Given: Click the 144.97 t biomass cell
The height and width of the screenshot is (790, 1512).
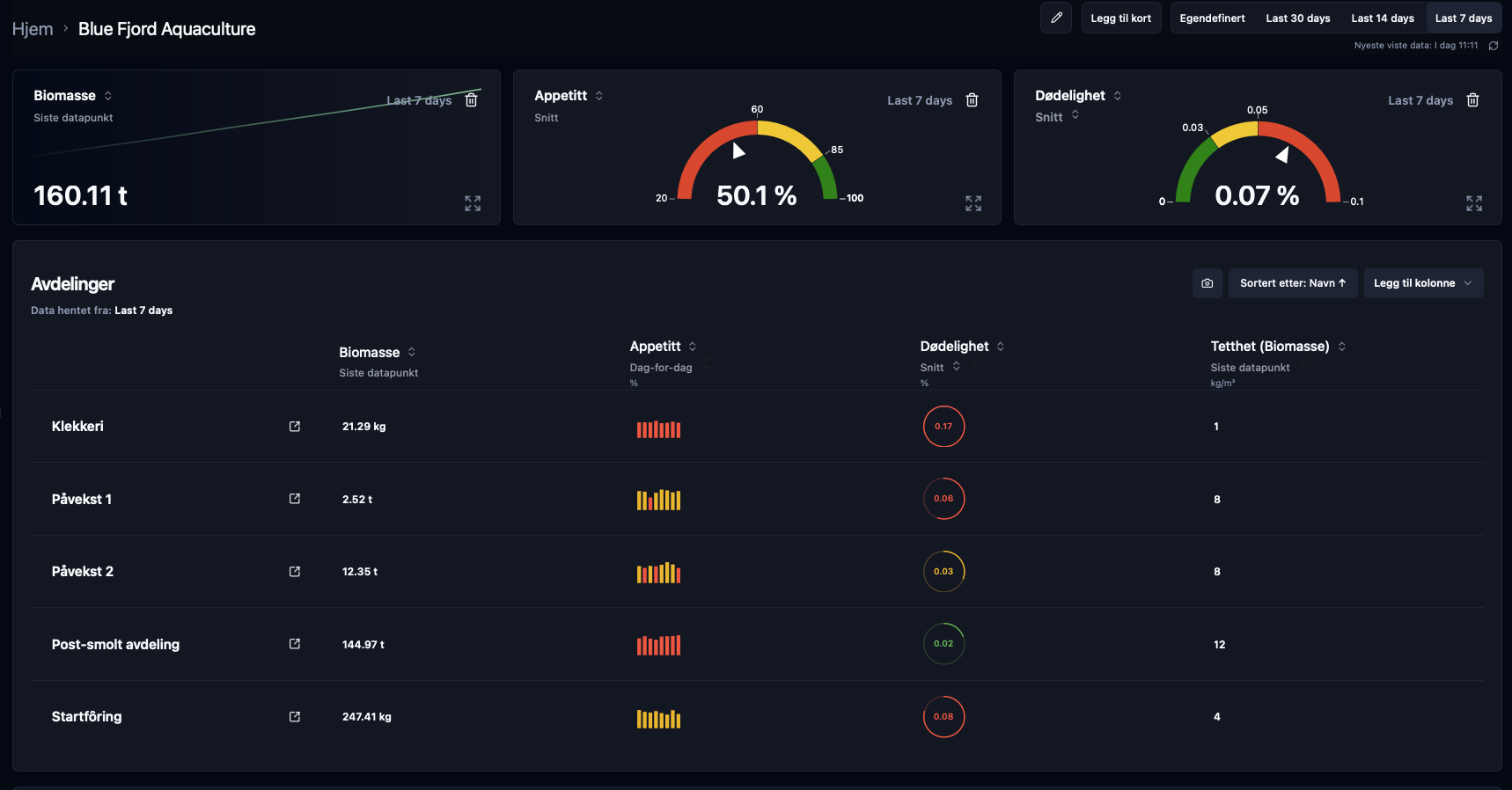Looking at the screenshot, I should [363, 644].
